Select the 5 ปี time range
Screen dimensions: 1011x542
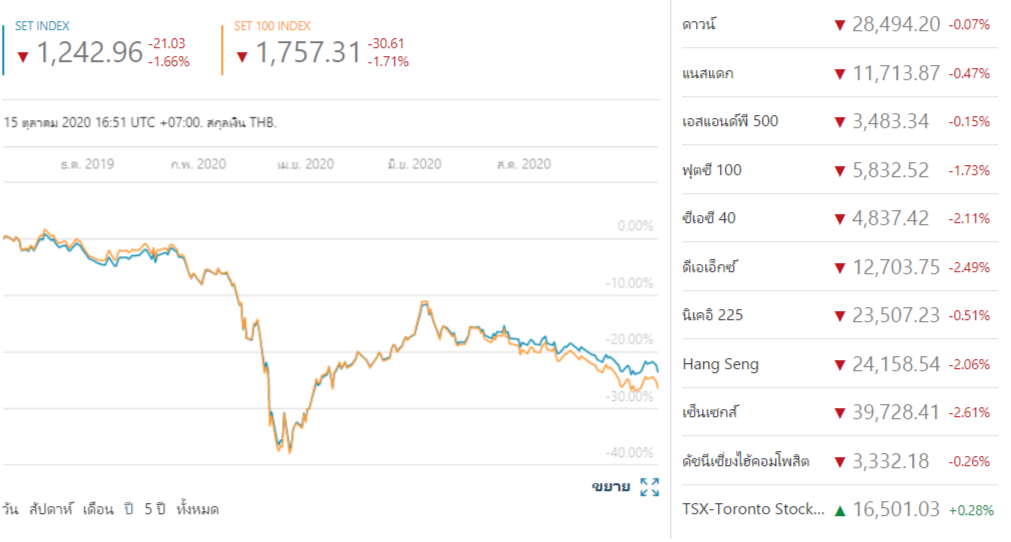[x=154, y=509]
